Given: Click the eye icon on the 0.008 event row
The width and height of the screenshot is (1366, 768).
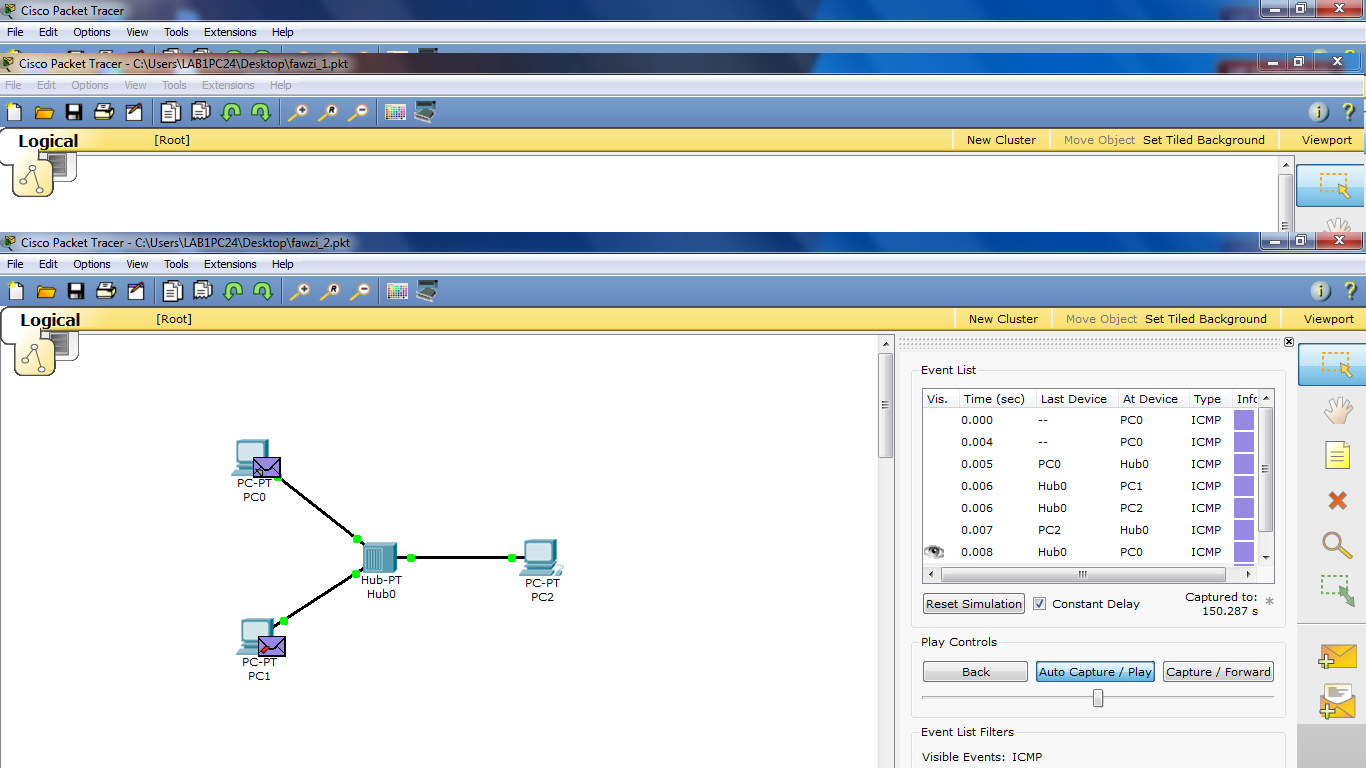Looking at the screenshot, I should tap(934, 552).
